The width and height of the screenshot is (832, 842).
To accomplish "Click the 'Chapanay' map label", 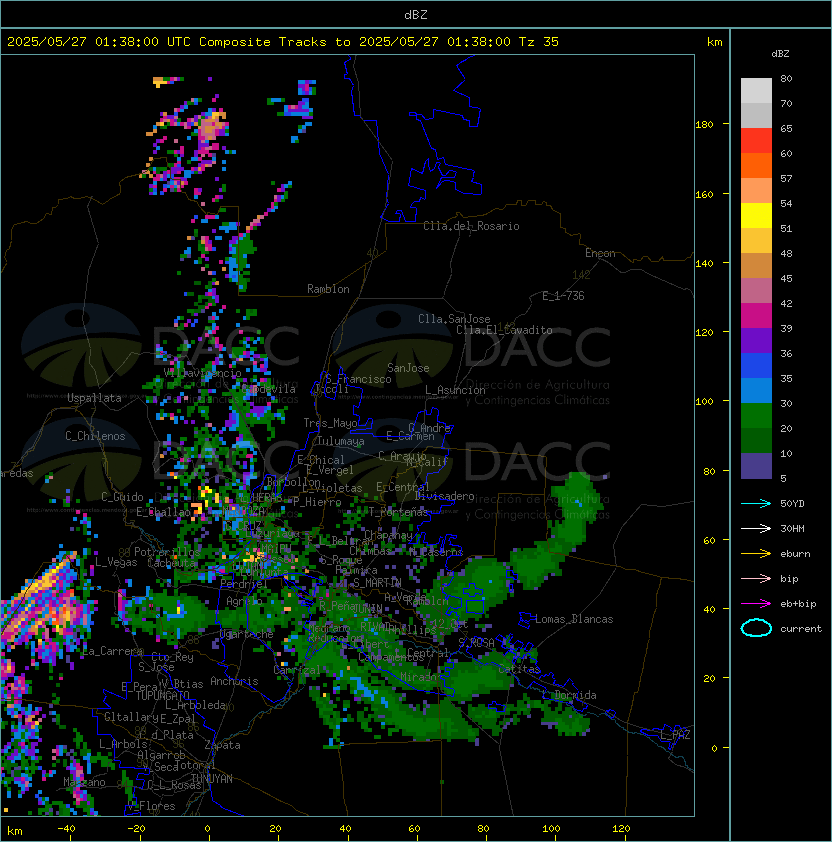I will pos(388,535).
